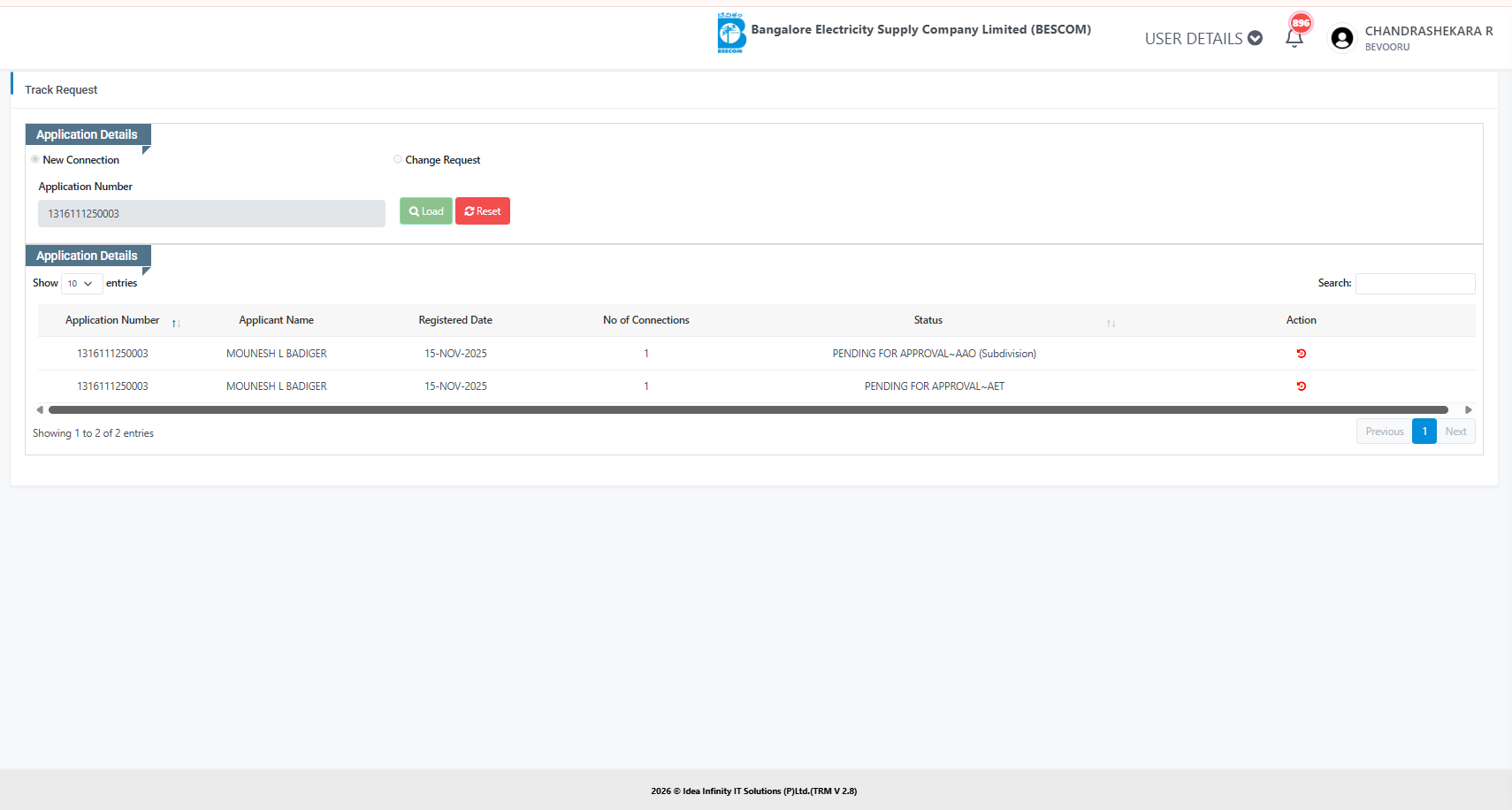Click the Application Number input field
The width and height of the screenshot is (1512, 810).
click(211, 213)
